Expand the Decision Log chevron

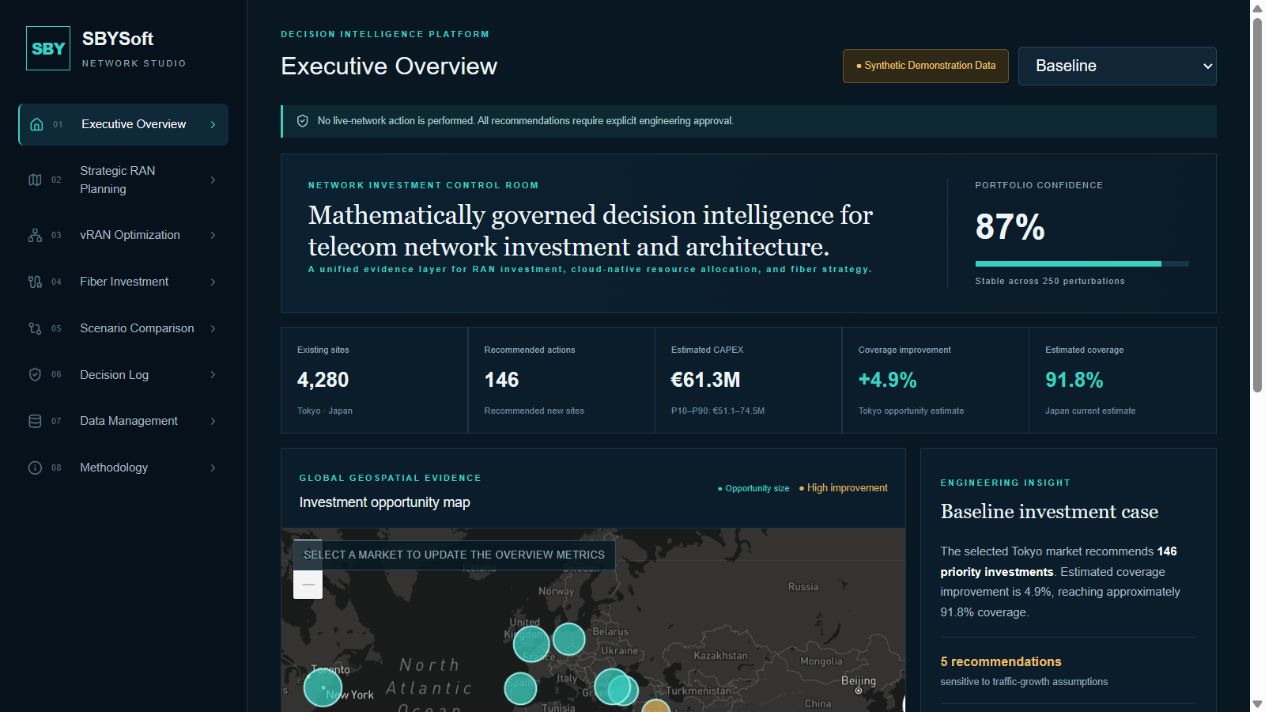point(213,375)
